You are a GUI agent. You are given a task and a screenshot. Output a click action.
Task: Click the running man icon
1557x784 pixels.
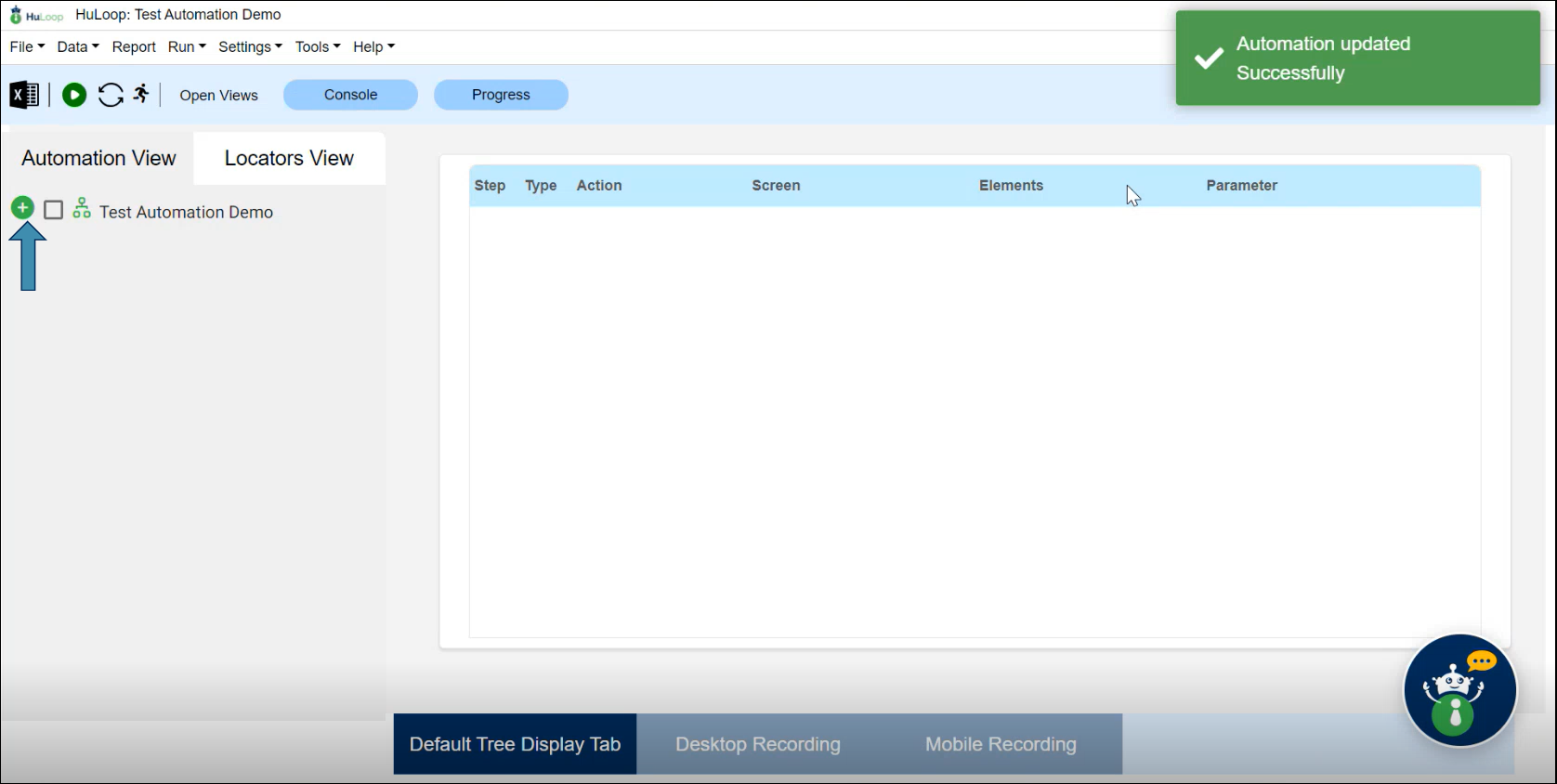coord(141,94)
